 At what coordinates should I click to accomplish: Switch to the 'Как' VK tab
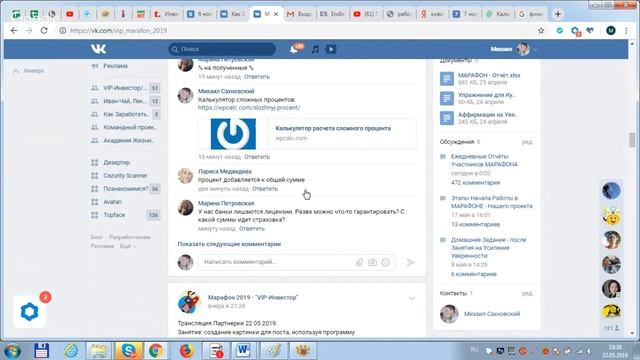(233, 14)
